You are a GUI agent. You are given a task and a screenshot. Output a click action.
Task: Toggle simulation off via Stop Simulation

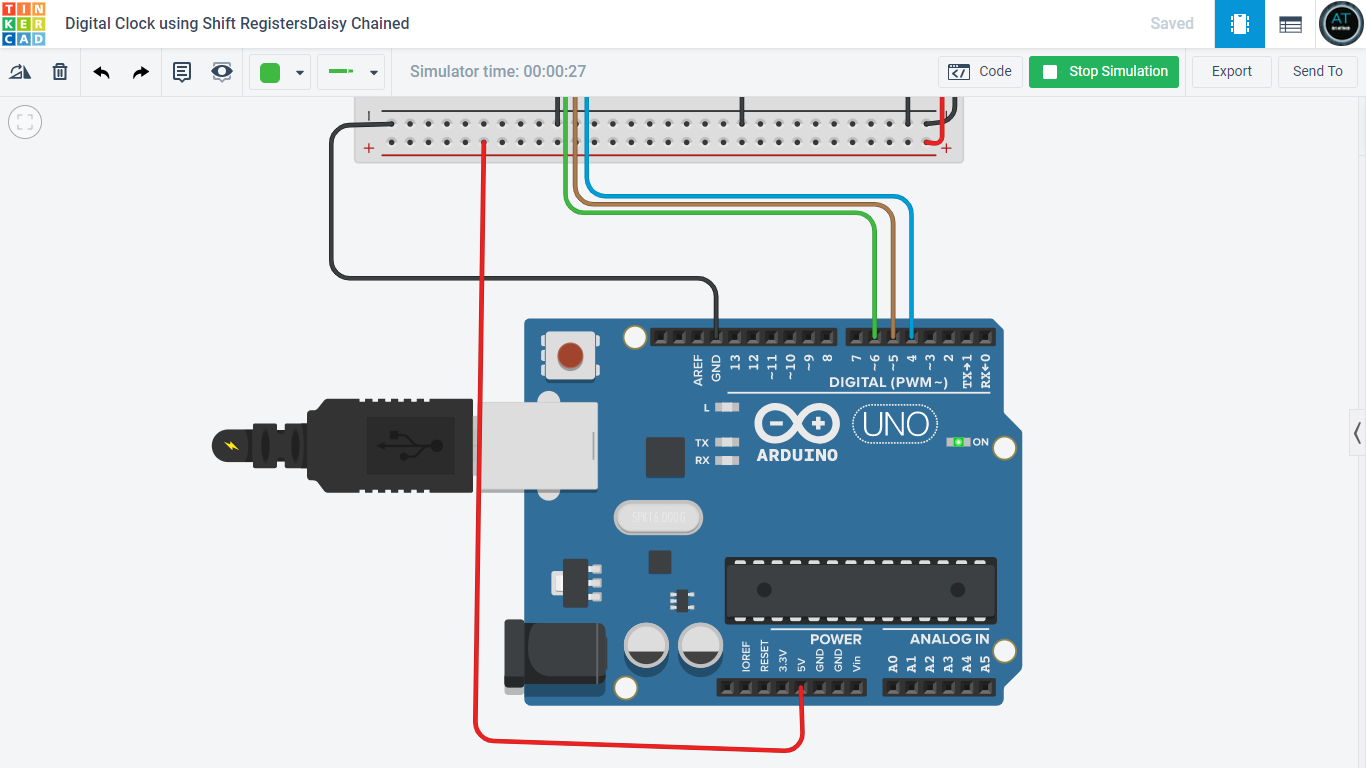pos(1104,71)
